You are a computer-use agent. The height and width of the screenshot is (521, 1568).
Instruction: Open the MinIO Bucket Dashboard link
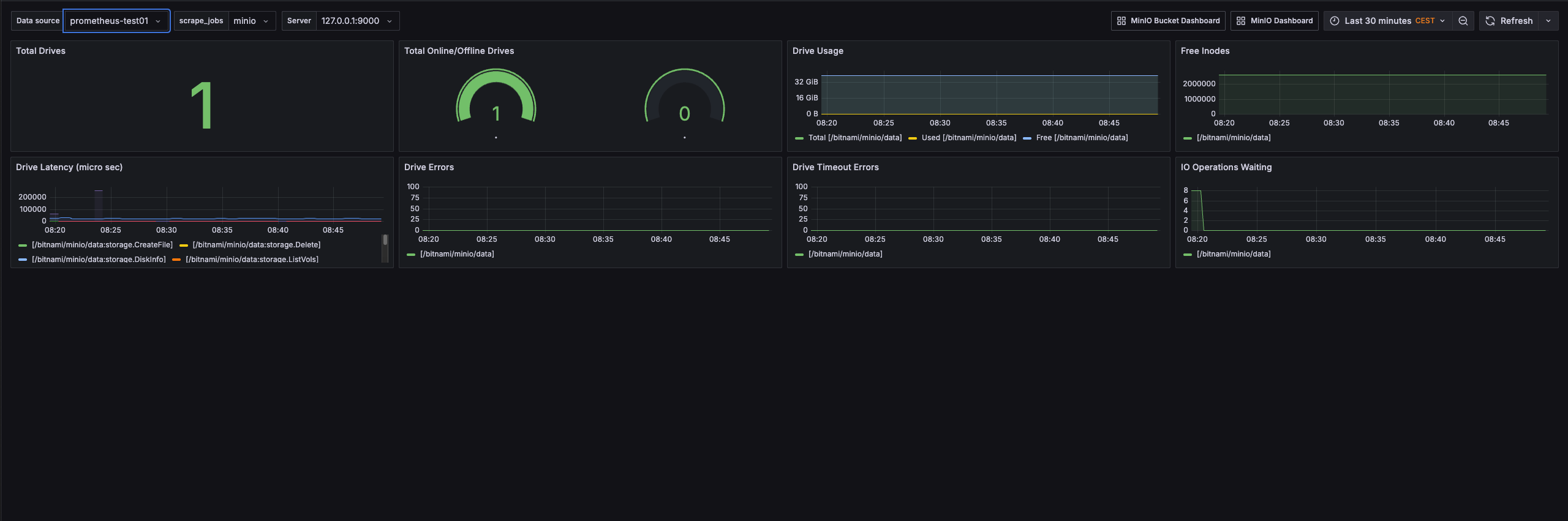coord(1174,21)
